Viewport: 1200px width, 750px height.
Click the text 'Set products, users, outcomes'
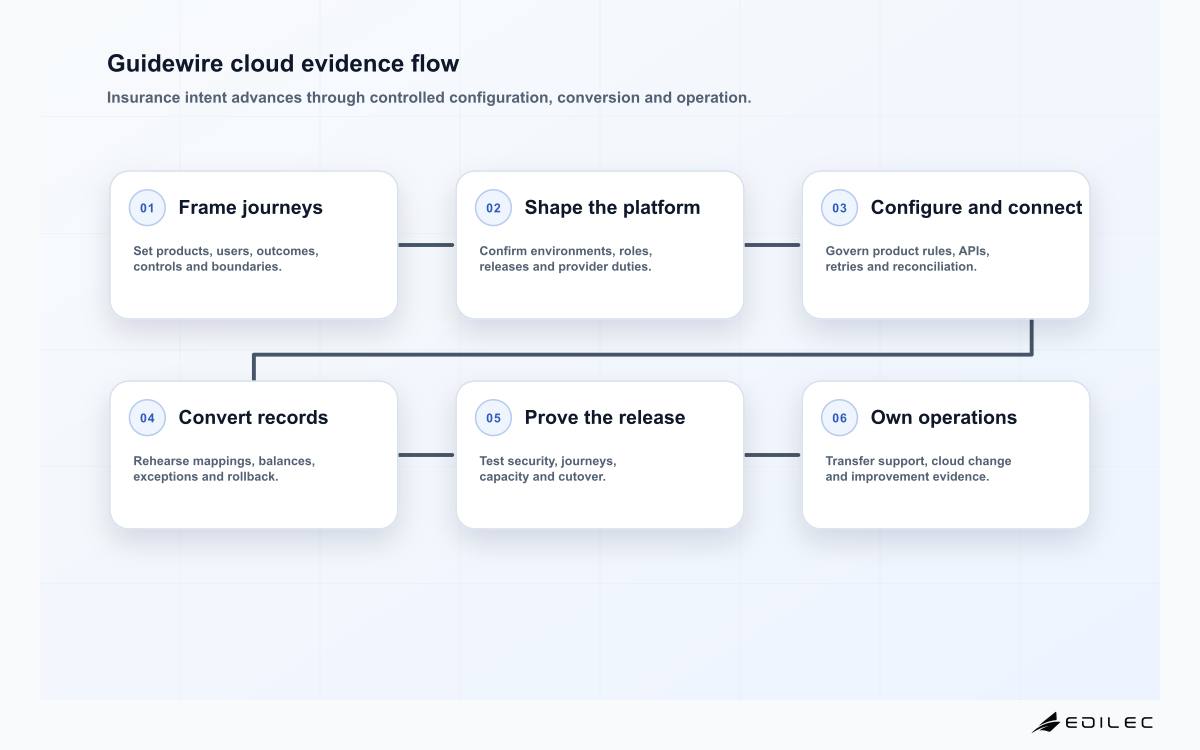point(226,251)
